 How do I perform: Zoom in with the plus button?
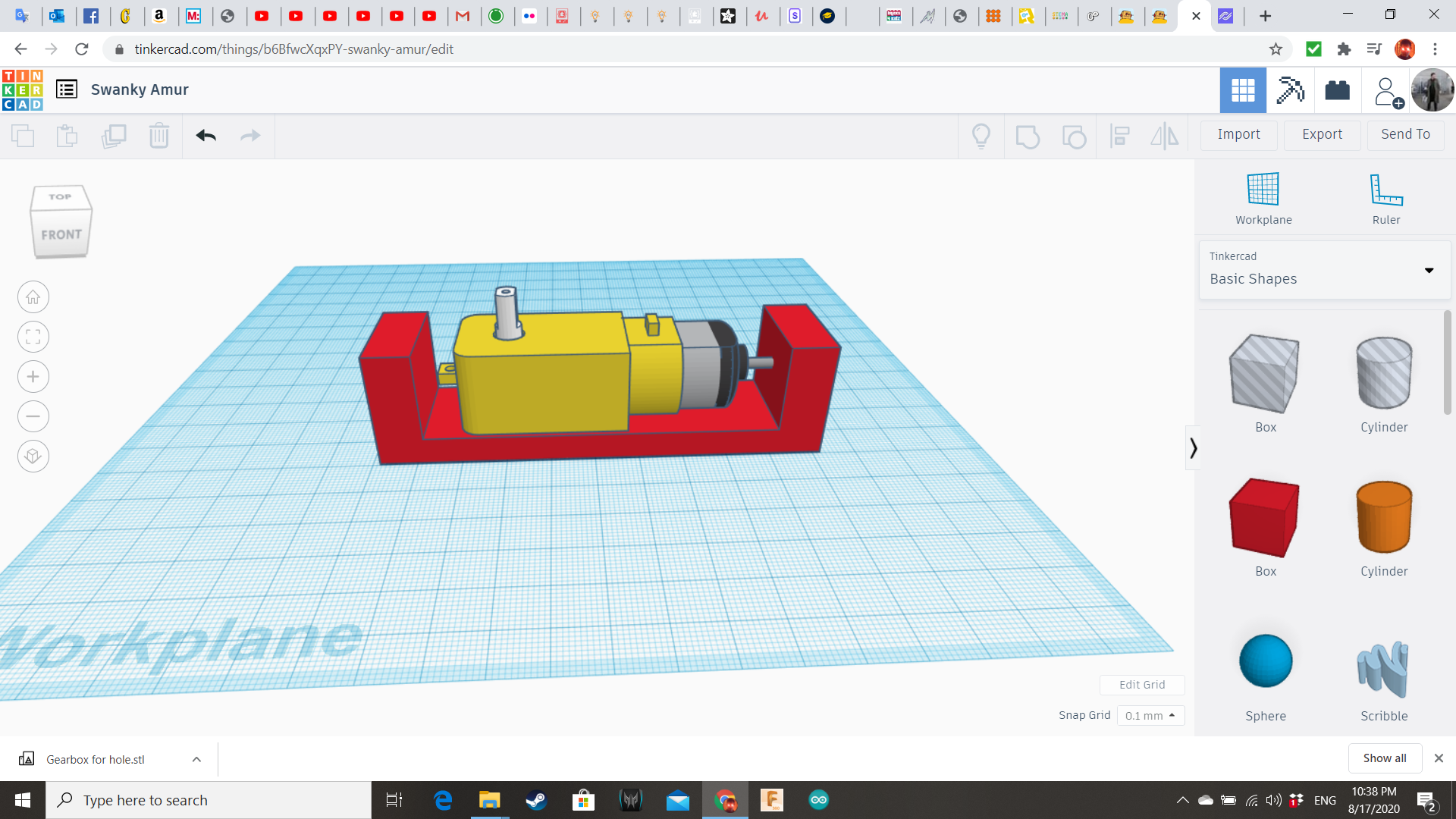tap(33, 377)
